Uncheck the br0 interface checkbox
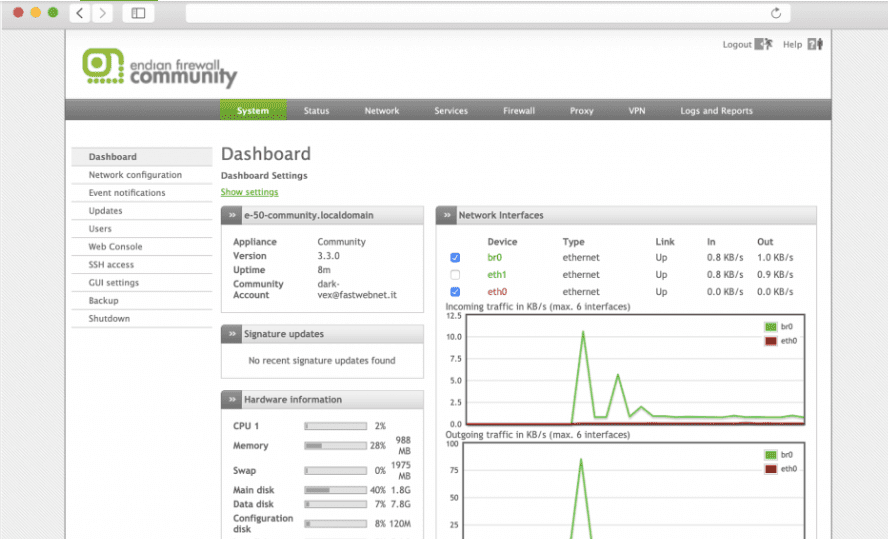Image resolution: width=888 pixels, height=539 pixels. coord(455,258)
